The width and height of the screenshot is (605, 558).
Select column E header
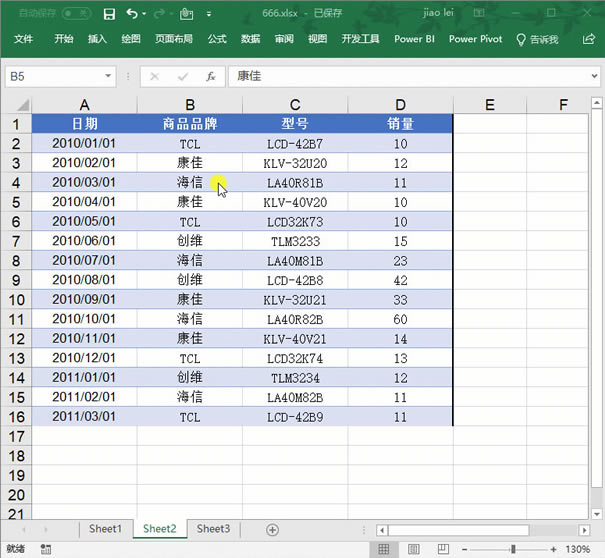pyautogui.click(x=490, y=105)
